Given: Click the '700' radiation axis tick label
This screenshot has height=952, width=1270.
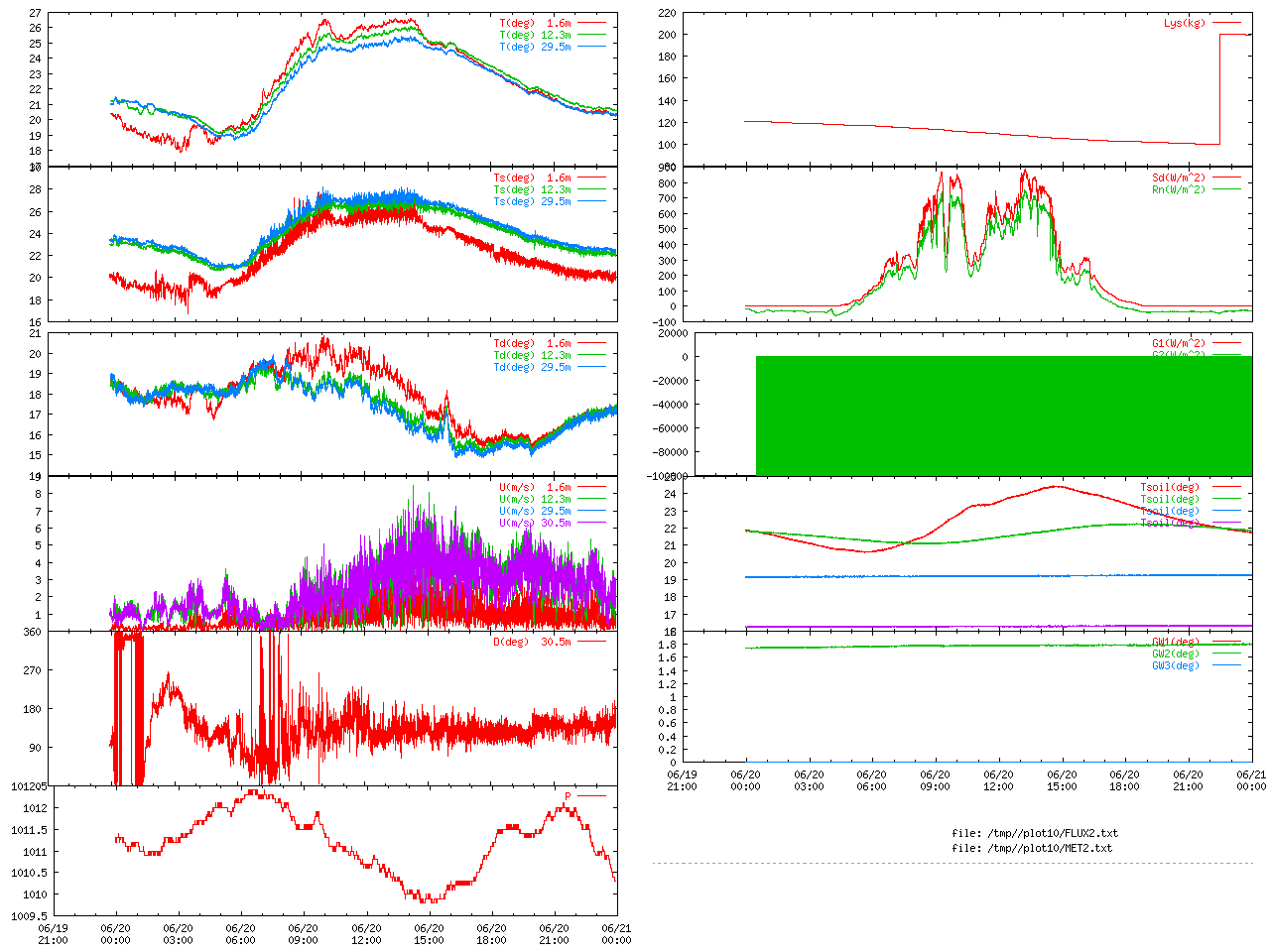Looking at the screenshot, I should (667, 198).
